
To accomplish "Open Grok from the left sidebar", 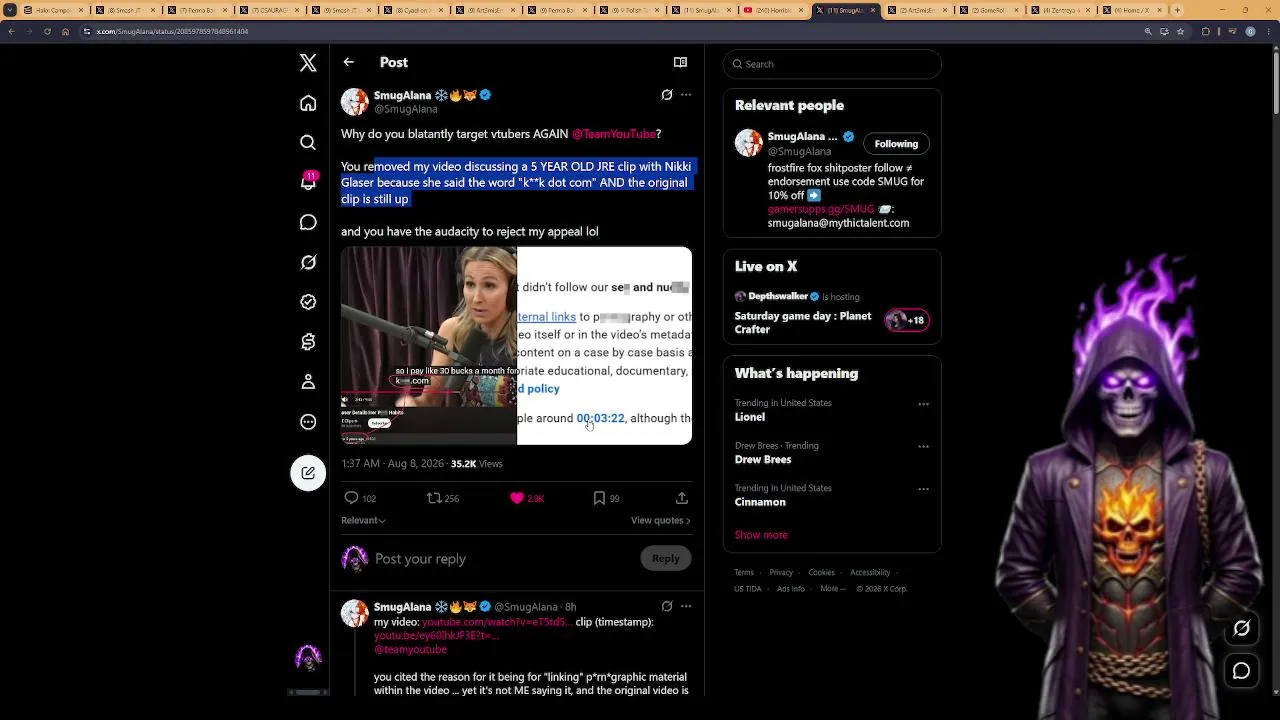I will pyautogui.click(x=308, y=262).
